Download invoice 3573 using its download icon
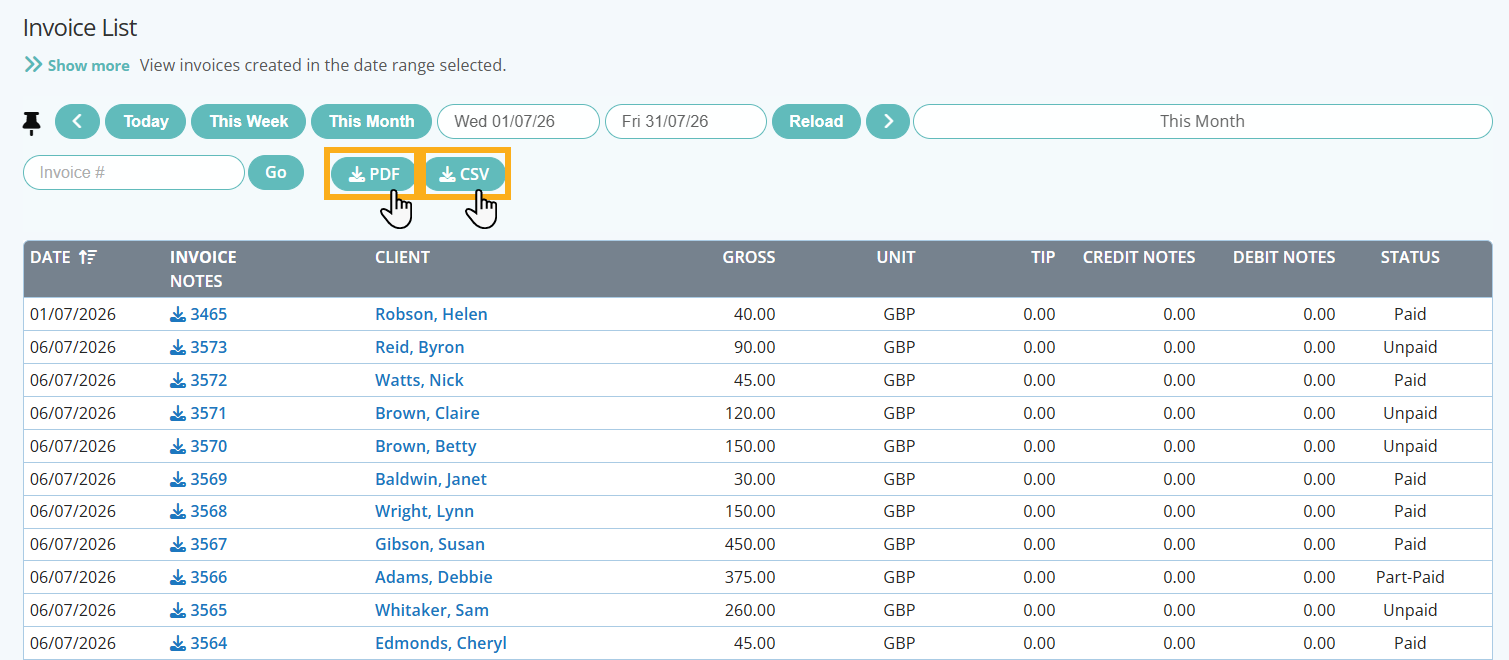 point(178,347)
